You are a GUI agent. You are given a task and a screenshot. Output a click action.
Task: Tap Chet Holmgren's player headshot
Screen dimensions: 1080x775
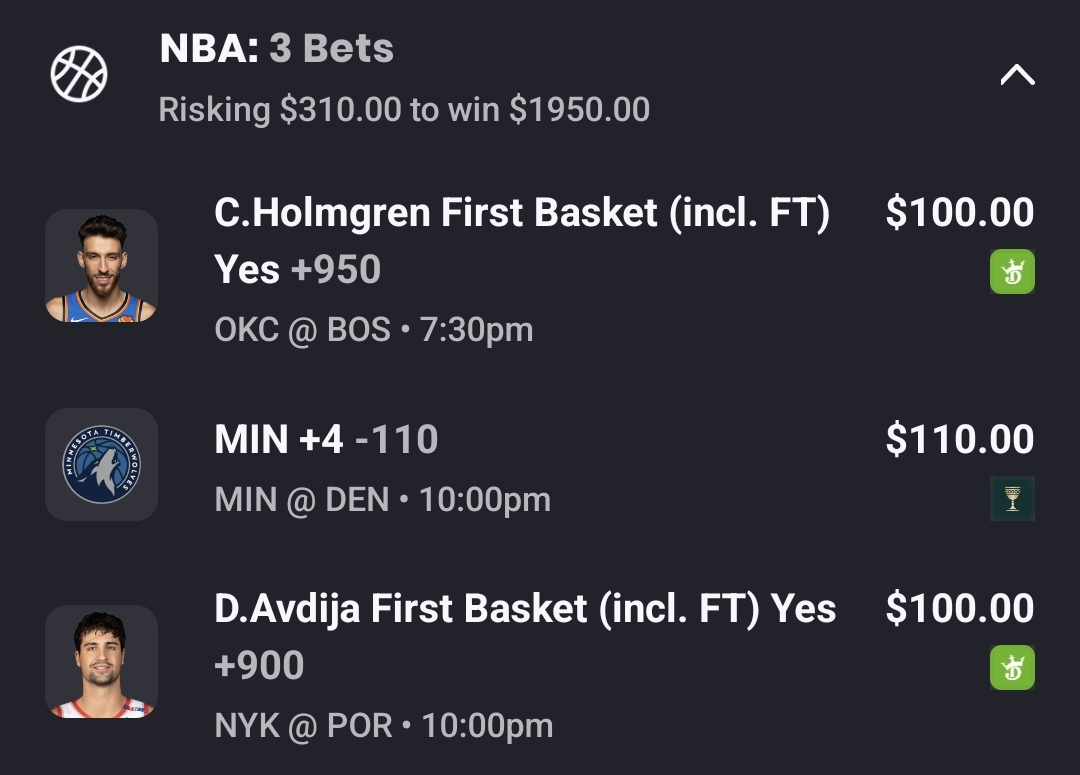[x=101, y=266]
